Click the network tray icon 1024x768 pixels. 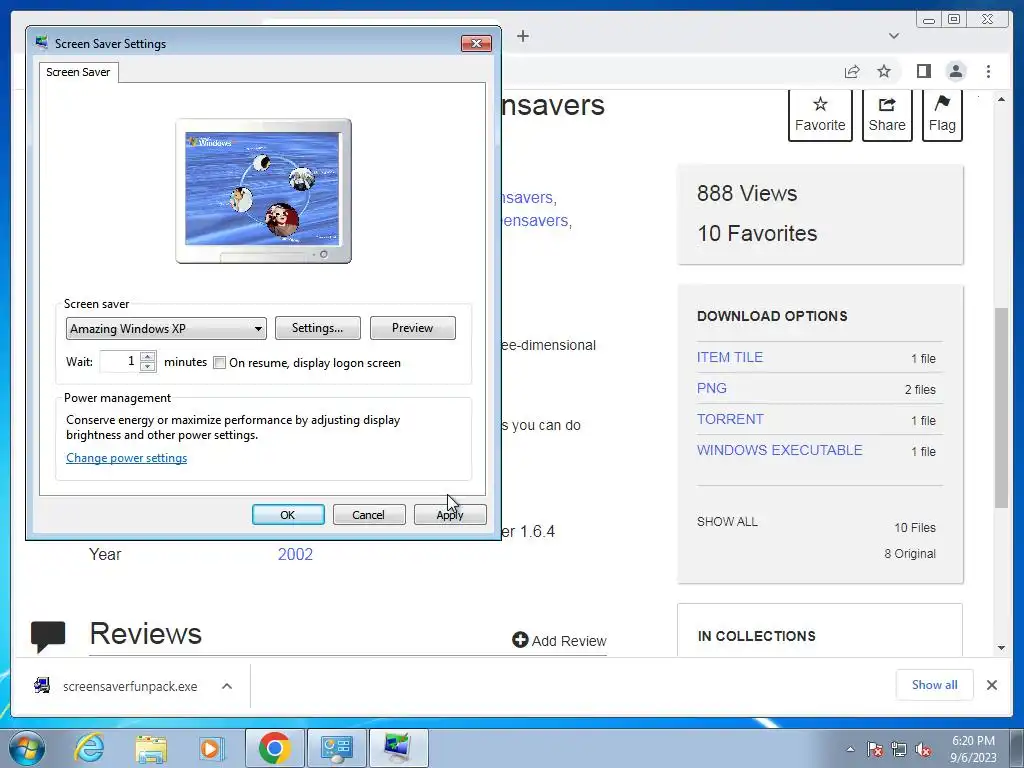click(x=899, y=749)
